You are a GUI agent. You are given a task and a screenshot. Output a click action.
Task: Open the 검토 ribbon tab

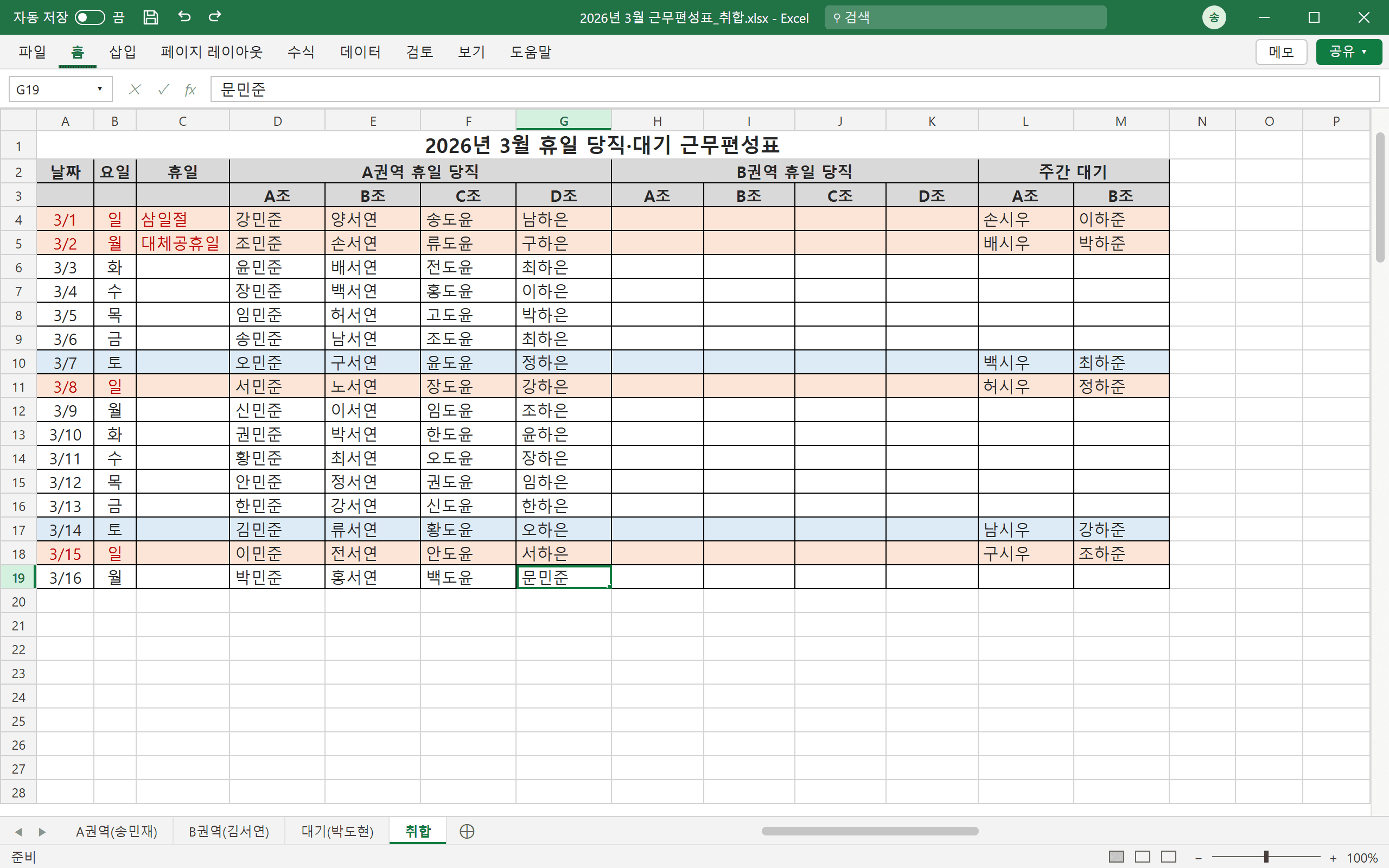tap(419, 52)
